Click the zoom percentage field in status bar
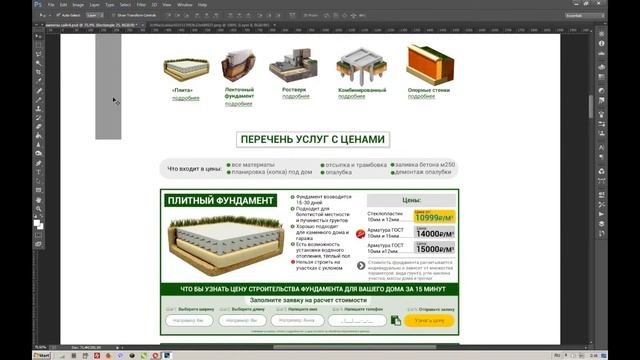Screen dimensions: 640x360 coord(41,348)
